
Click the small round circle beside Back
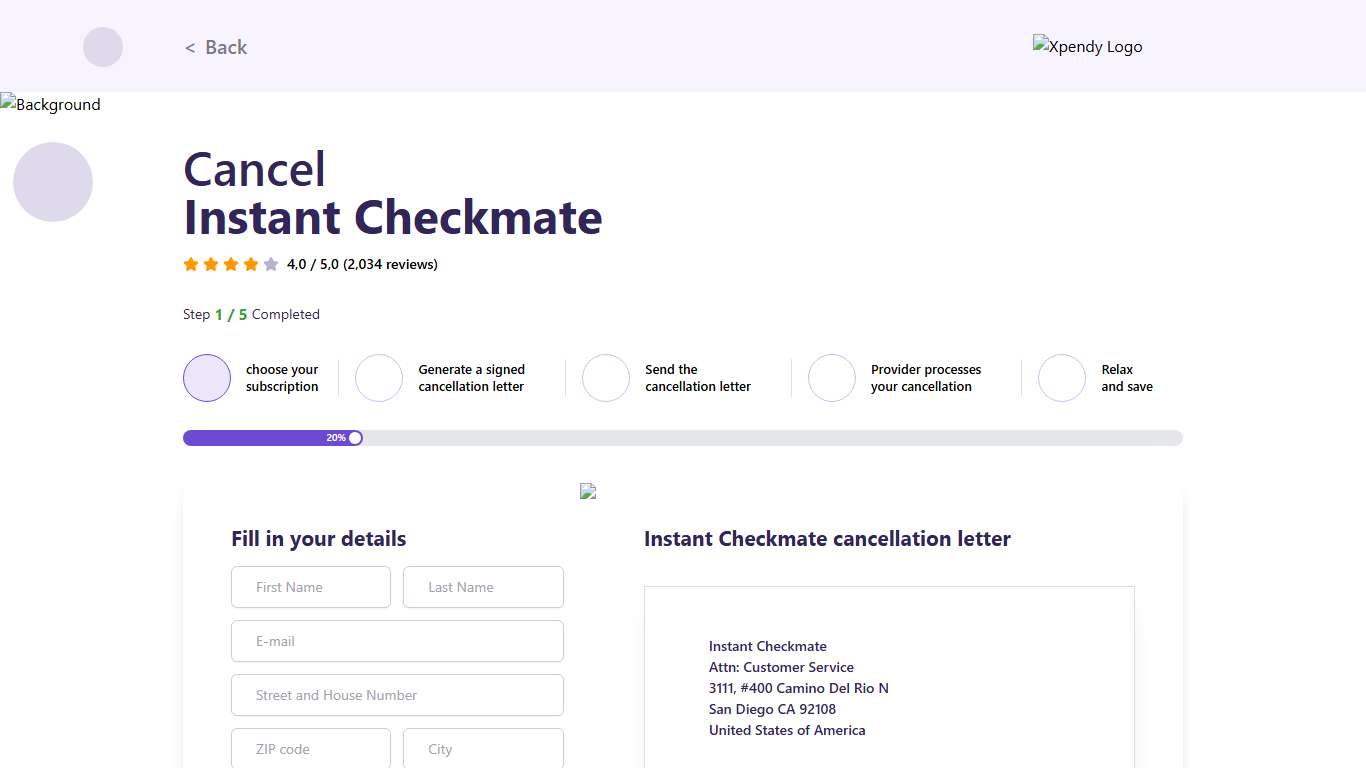pos(103,47)
